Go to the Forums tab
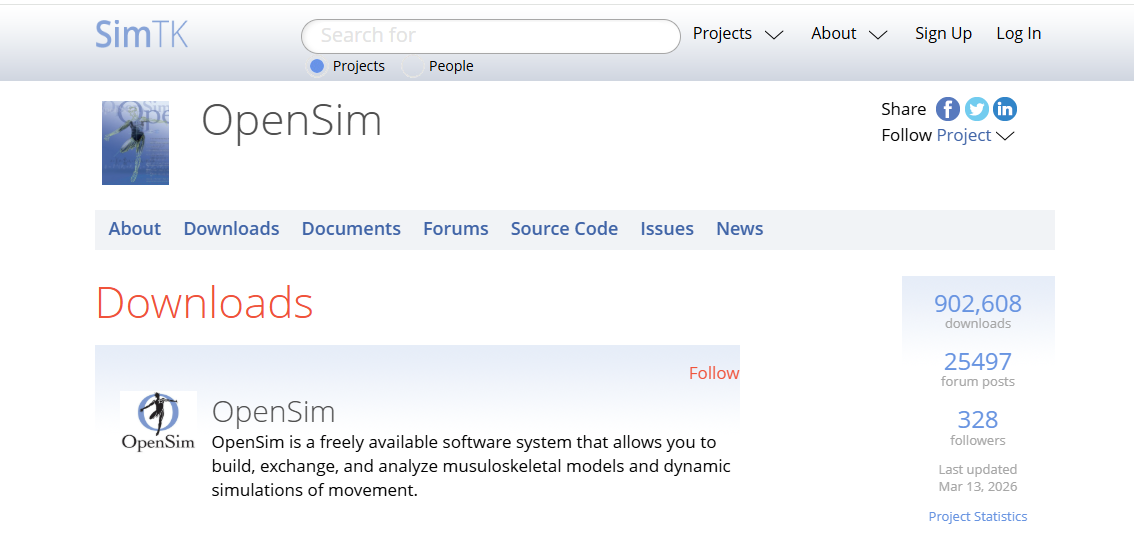1134x534 pixels. [x=456, y=229]
